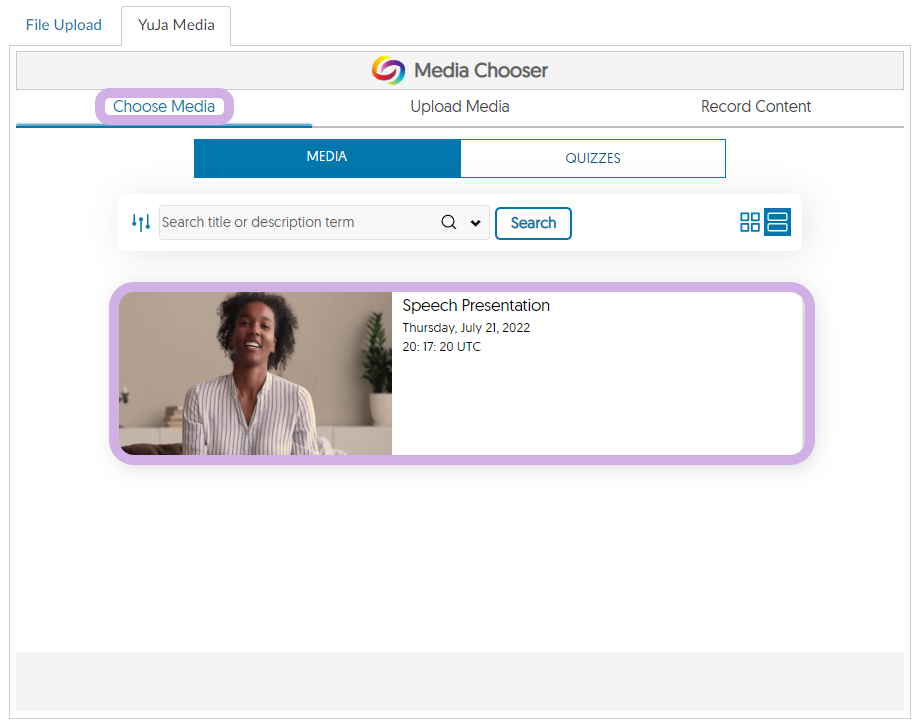The height and width of the screenshot is (728, 918).
Task: Click the Media Chooser heading text
Action: (x=481, y=70)
